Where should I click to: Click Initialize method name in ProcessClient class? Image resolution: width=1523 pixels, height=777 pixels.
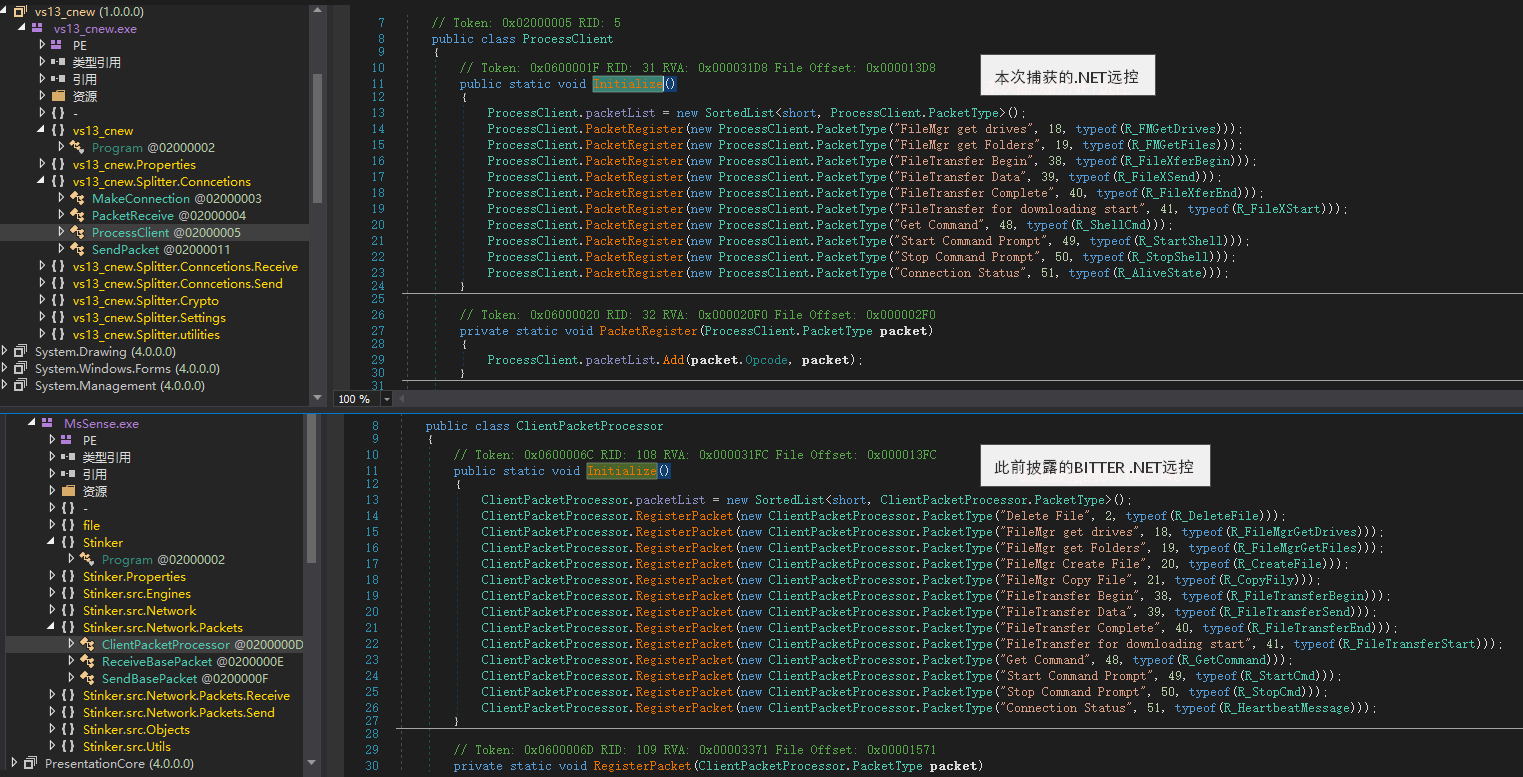627,84
